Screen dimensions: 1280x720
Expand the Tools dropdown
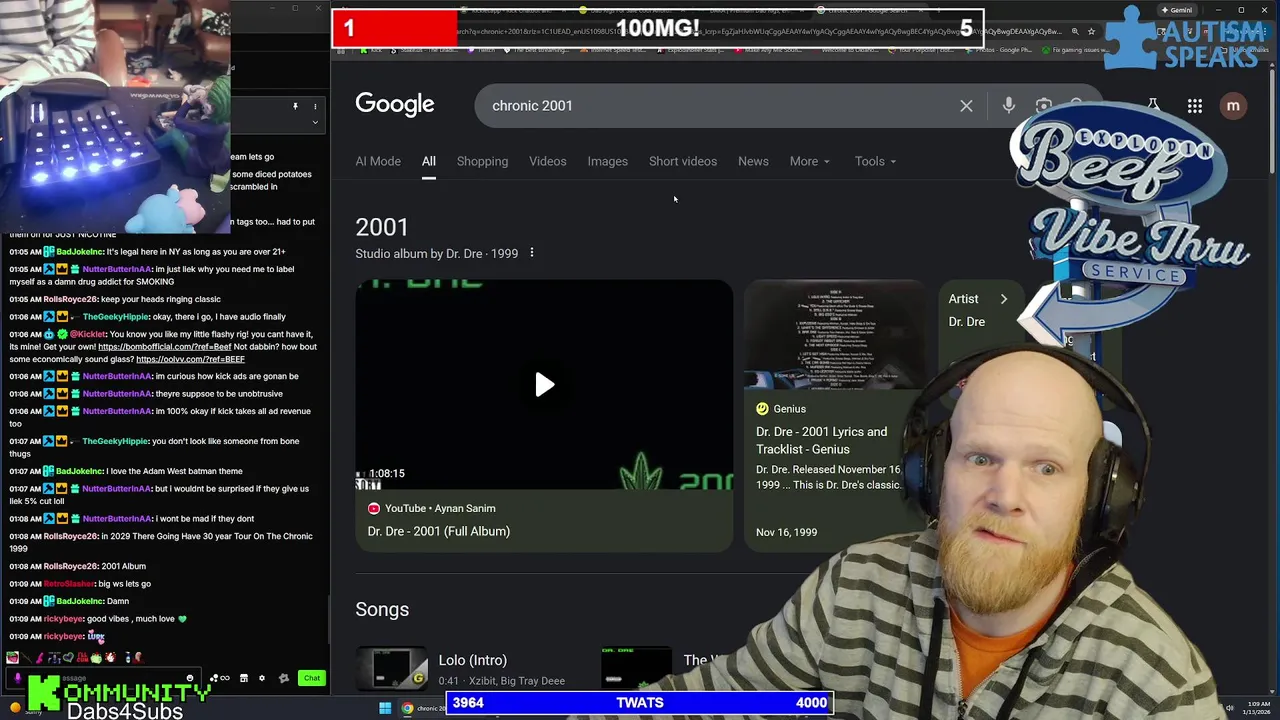tap(875, 161)
